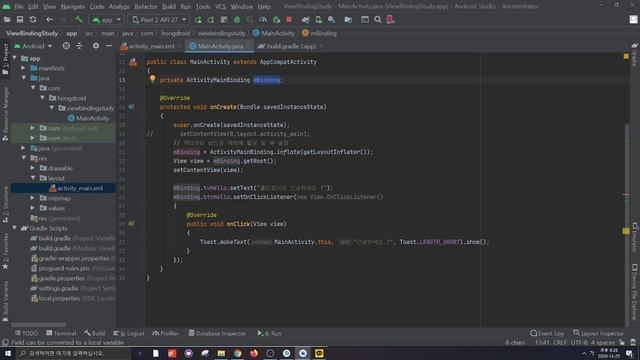Click the Collapse All icon in Project panel

[x=79, y=46]
